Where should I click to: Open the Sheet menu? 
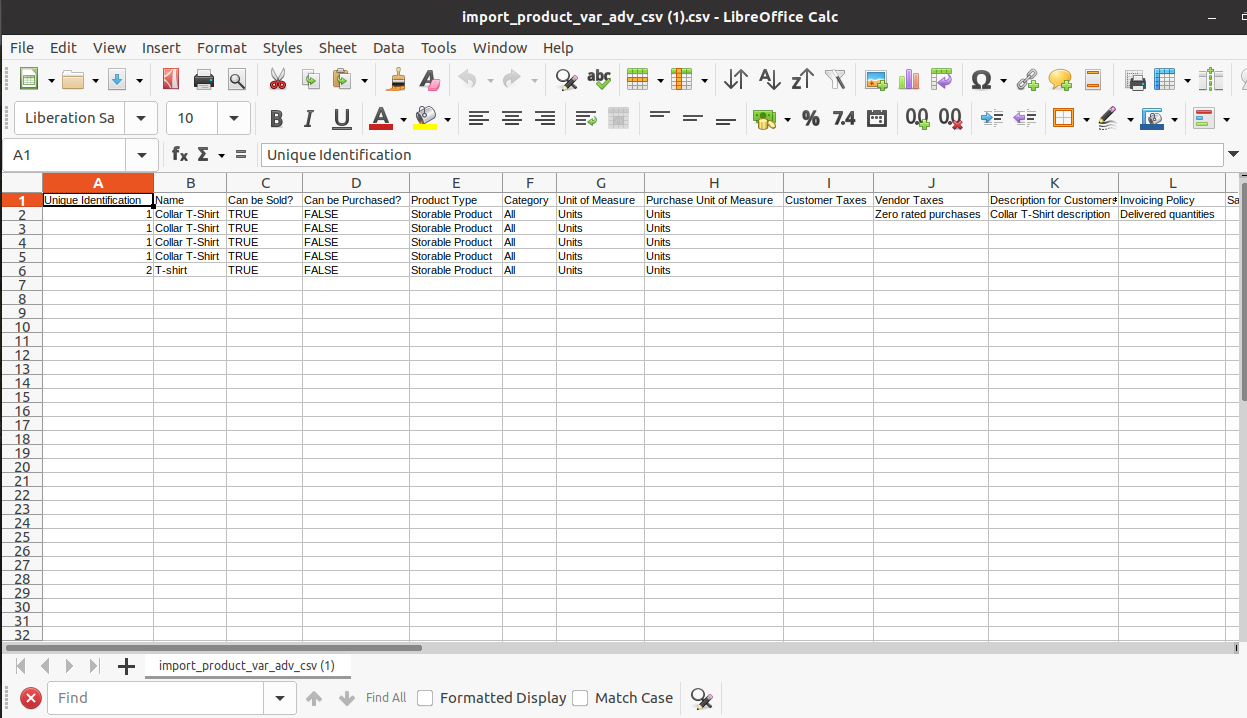tap(338, 47)
